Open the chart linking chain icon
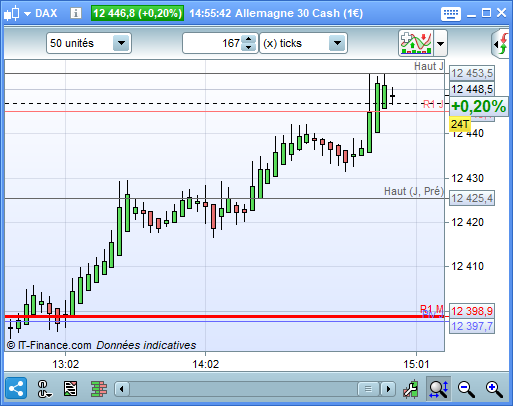The height and width of the screenshot is (406, 513). tap(44, 389)
